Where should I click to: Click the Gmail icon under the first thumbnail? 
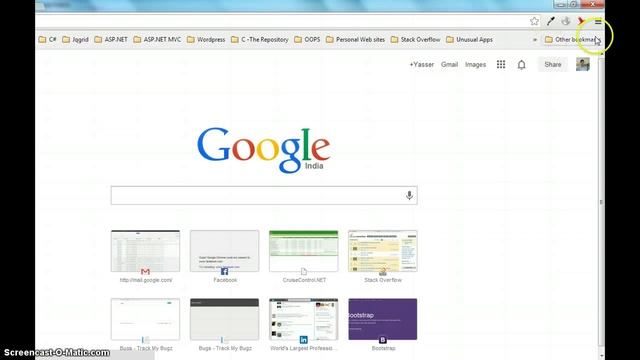click(x=145, y=271)
